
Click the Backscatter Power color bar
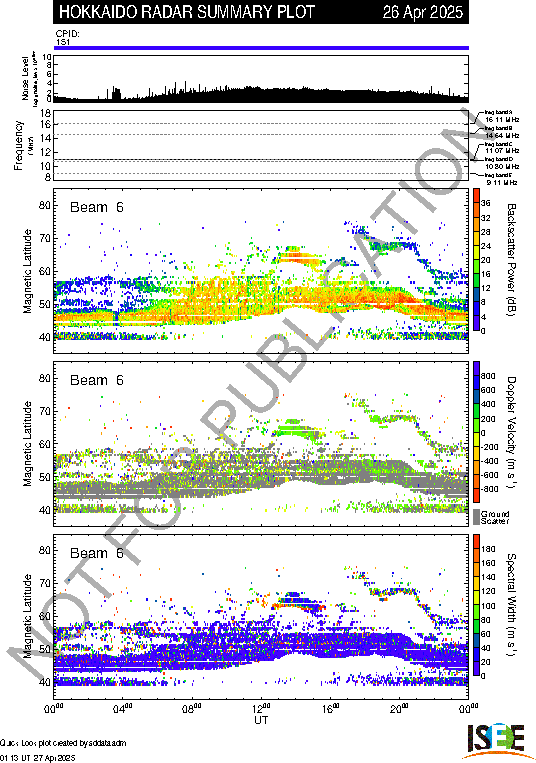point(476,260)
